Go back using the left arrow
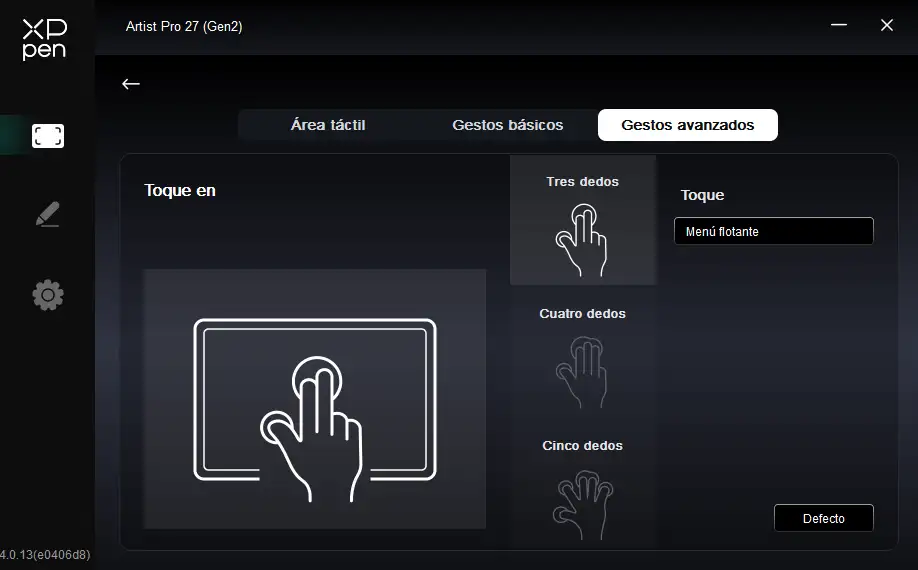This screenshot has height=570, width=918. pyautogui.click(x=131, y=84)
